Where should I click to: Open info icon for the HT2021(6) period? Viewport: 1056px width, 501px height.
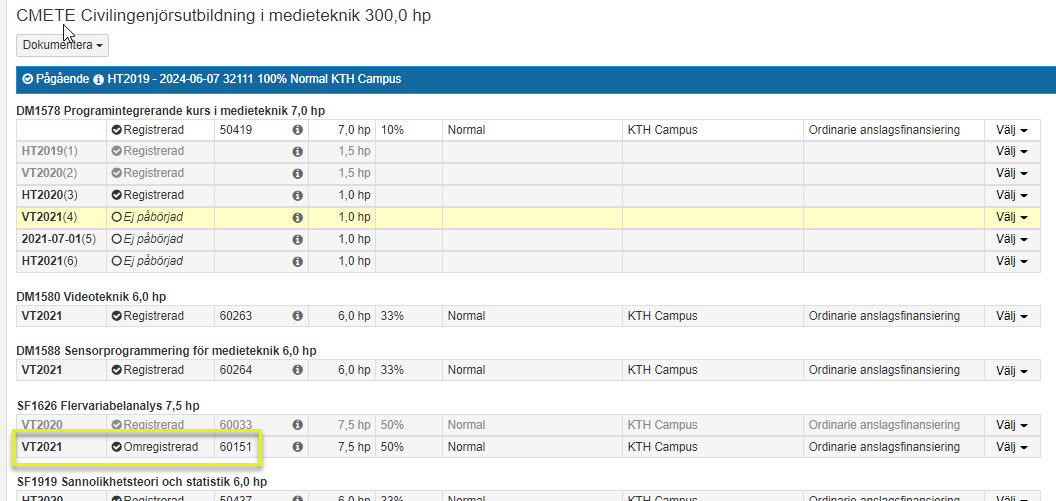(x=297, y=261)
